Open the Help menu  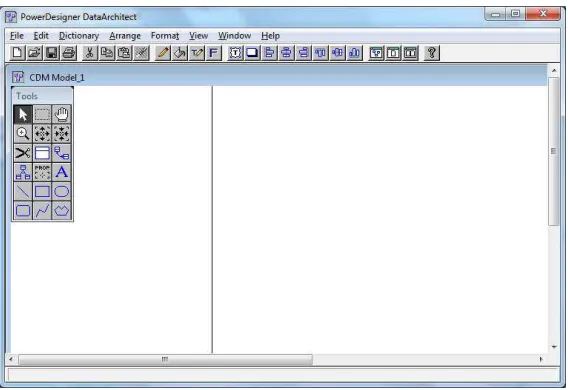[270, 36]
